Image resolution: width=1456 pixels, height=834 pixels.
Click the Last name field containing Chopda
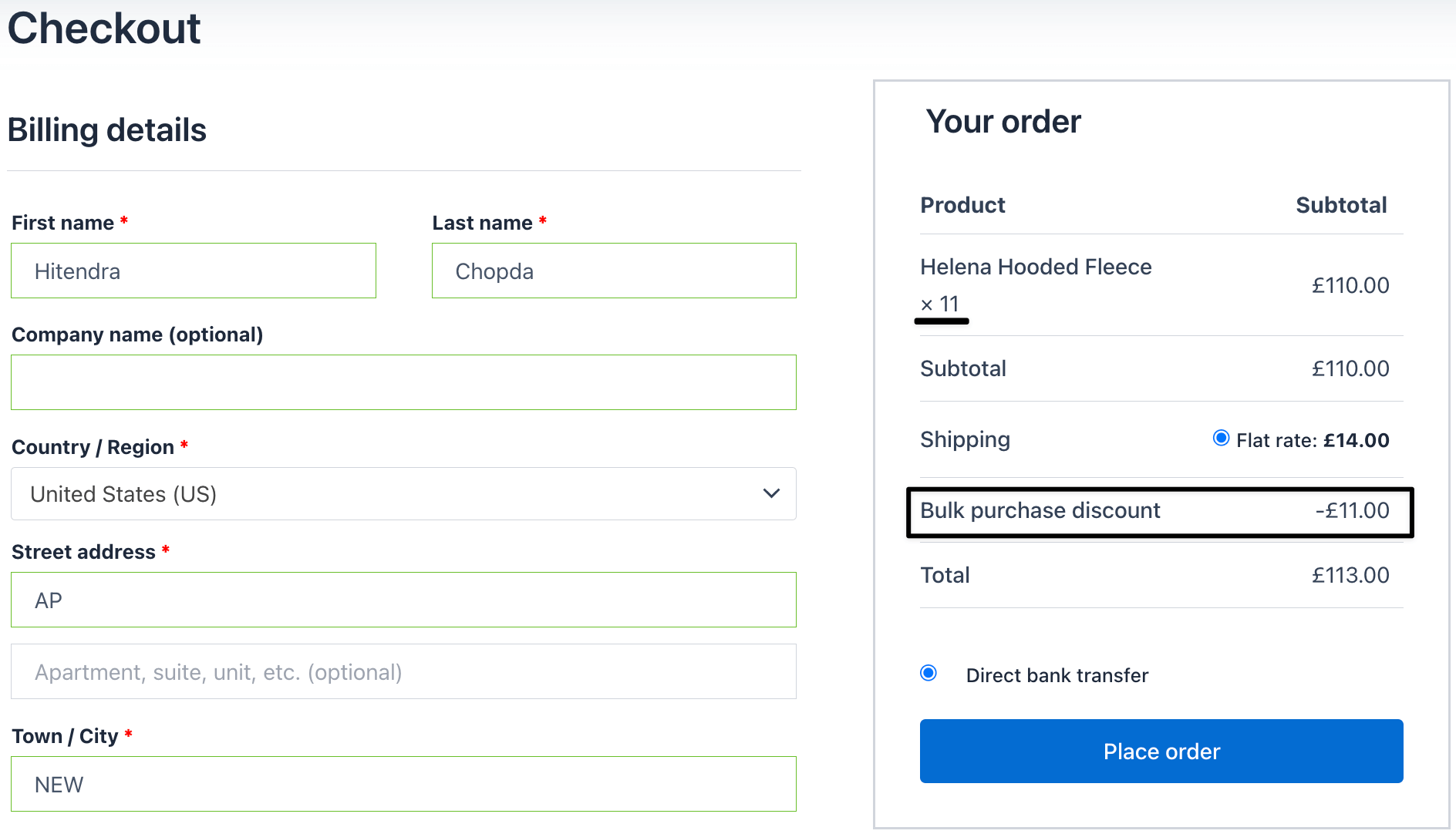click(613, 271)
